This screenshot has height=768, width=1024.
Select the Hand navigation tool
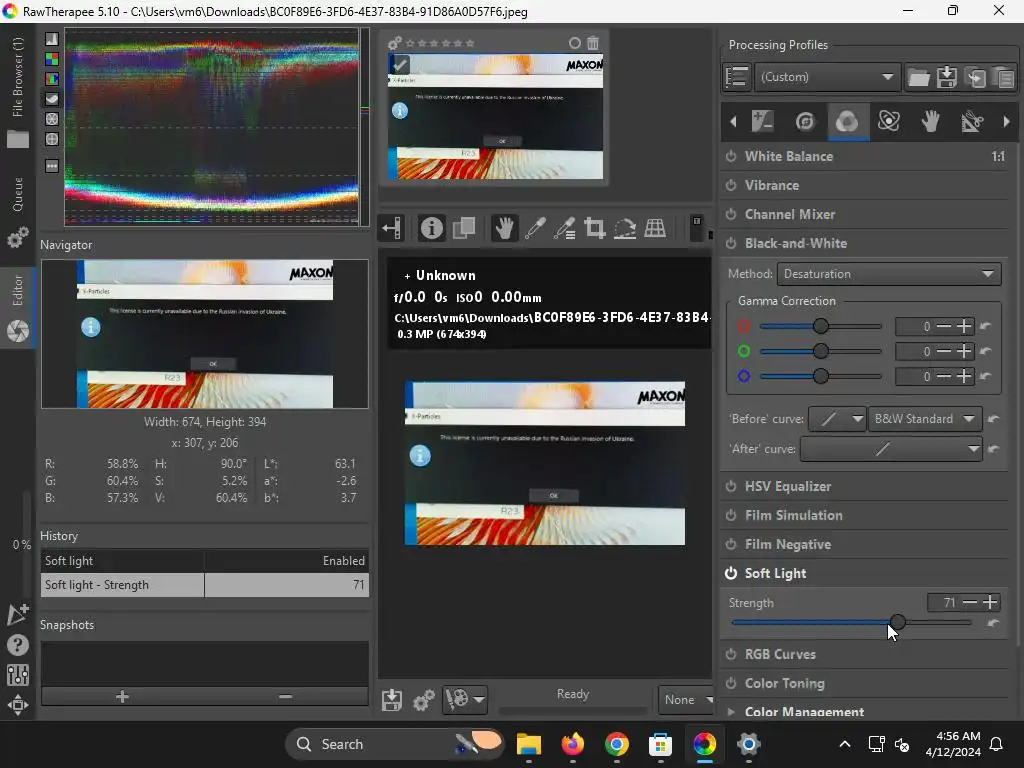pyautogui.click(x=504, y=228)
